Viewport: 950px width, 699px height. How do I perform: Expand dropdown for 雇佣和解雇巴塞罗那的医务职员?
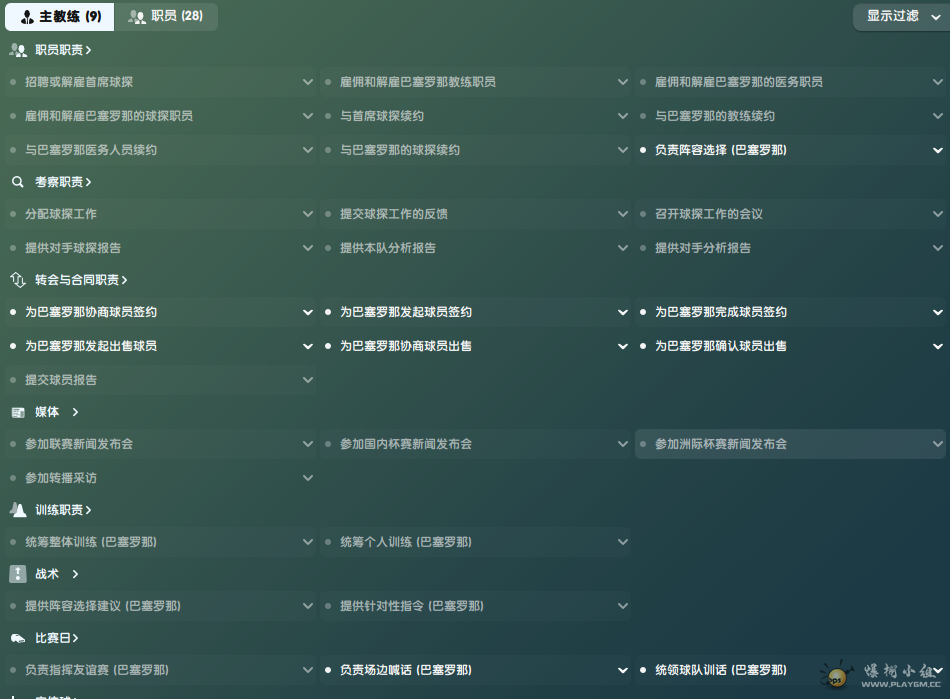click(x=938, y=82)
